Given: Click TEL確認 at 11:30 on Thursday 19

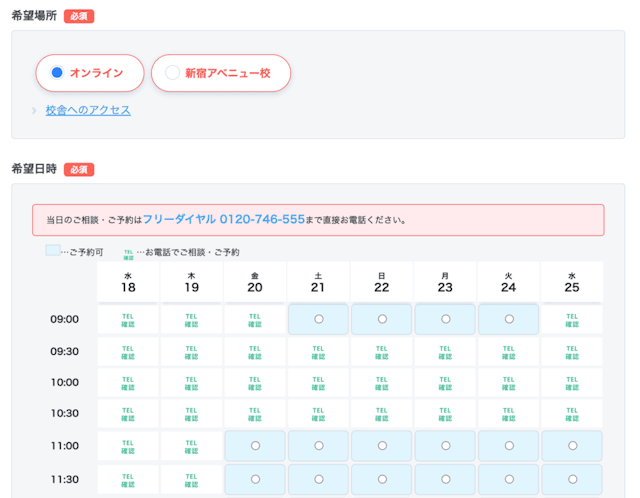Looking at the screenshot, I should coord(191,480).
